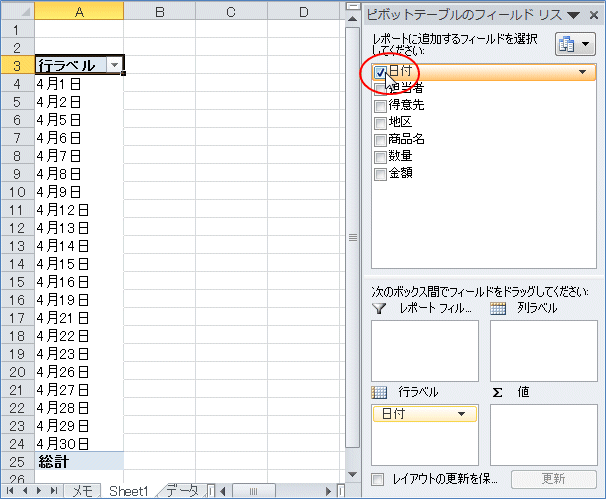
Task: Click the horizontal scrollbar right arrow
Action: point(328,491)
